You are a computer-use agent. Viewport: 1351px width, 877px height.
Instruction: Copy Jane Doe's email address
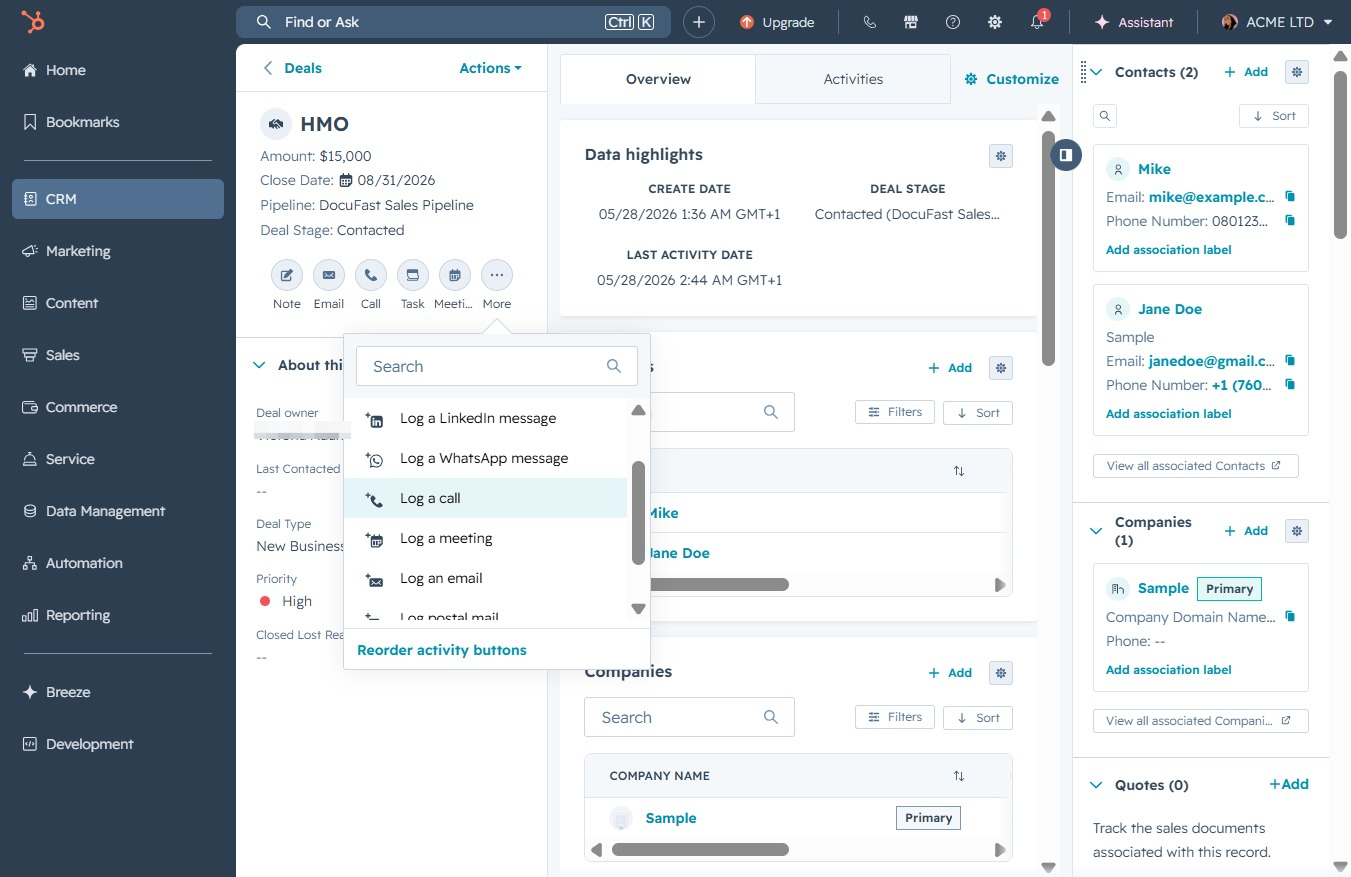click(1290, 361)
